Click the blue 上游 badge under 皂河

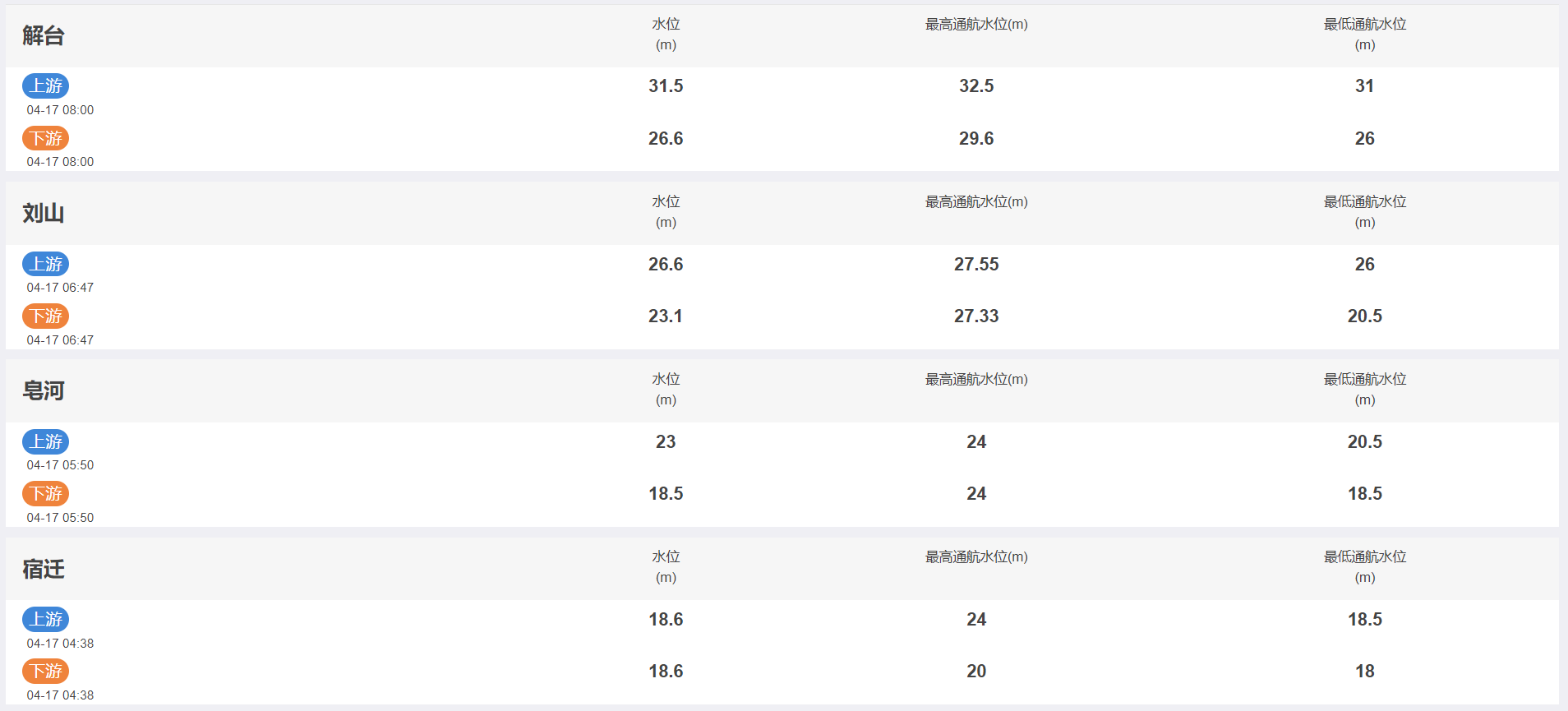coord(45,441)
